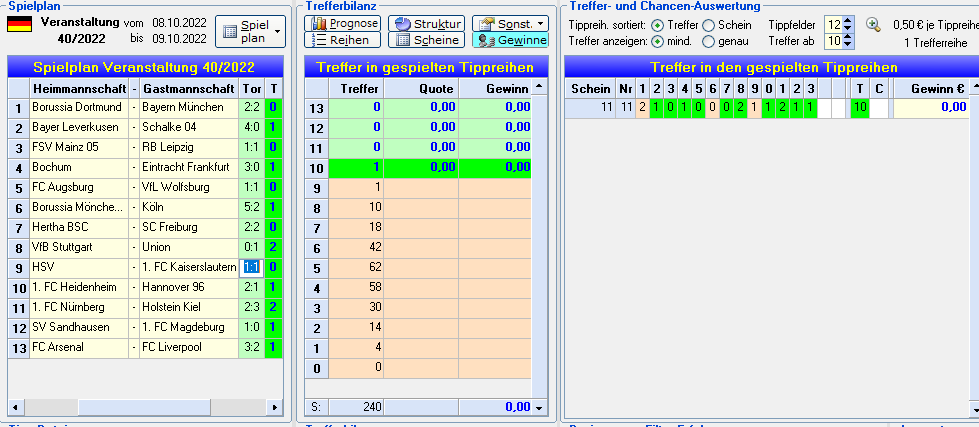The width and height of the screenshot is (979, 427).
Task: Select the Bayer Leverkusen cell
Action: pyautogui.click(x=79, y=127)
